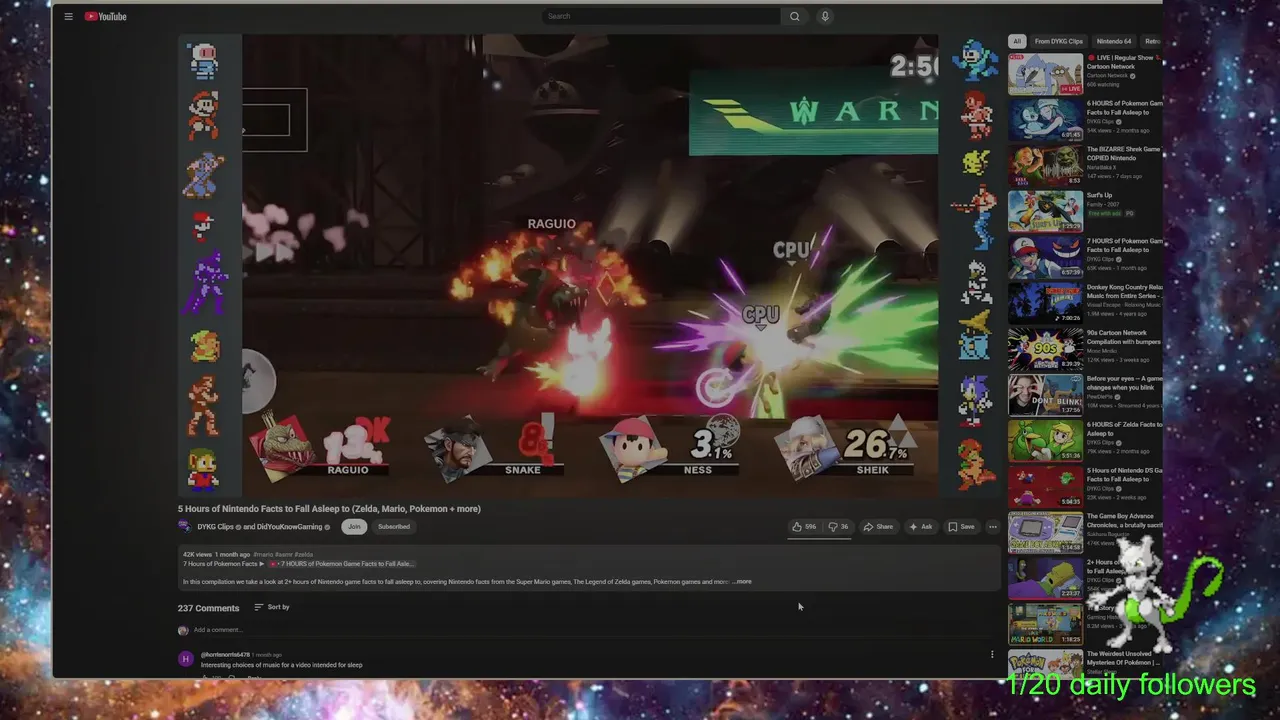Open options menu for hornfenorris comment
1280x720 pixels.
(992, 655)
